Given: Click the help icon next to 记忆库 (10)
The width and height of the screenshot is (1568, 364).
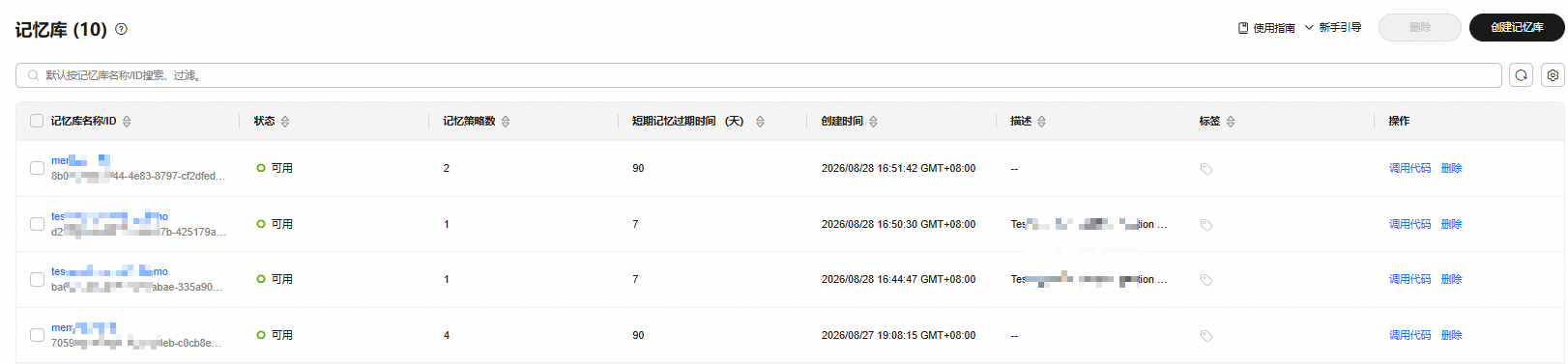Looking at the screenshot, I should click(121, 29).
